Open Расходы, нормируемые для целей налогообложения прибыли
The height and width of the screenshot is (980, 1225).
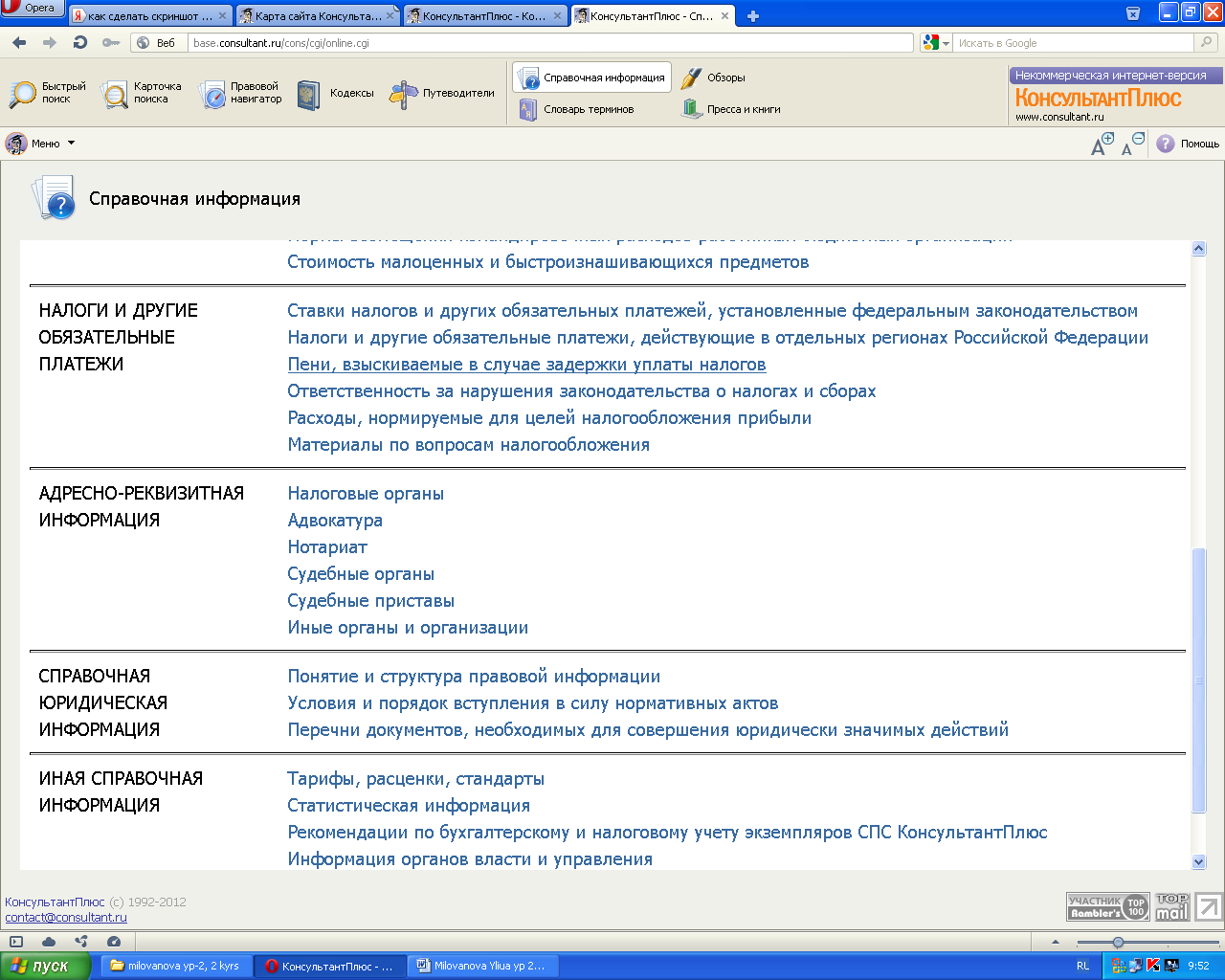(549, 418)
